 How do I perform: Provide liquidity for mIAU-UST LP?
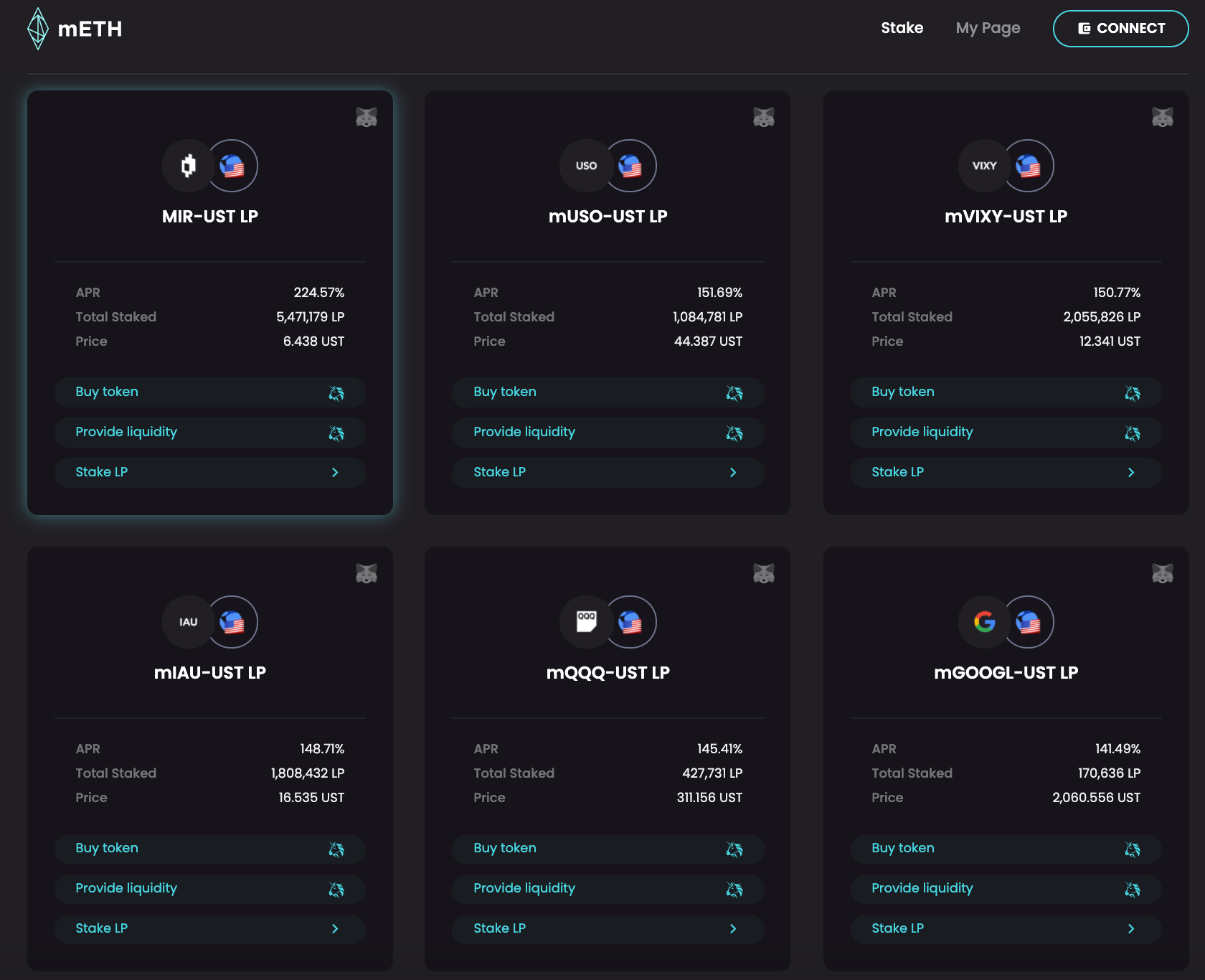click(x=210, y=889)
